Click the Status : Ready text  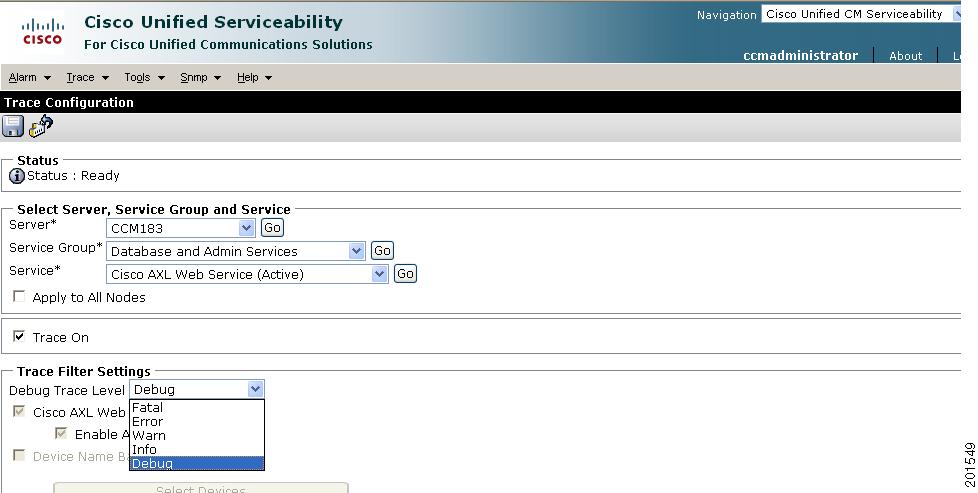pyautogui.click(x=73, y=176)
